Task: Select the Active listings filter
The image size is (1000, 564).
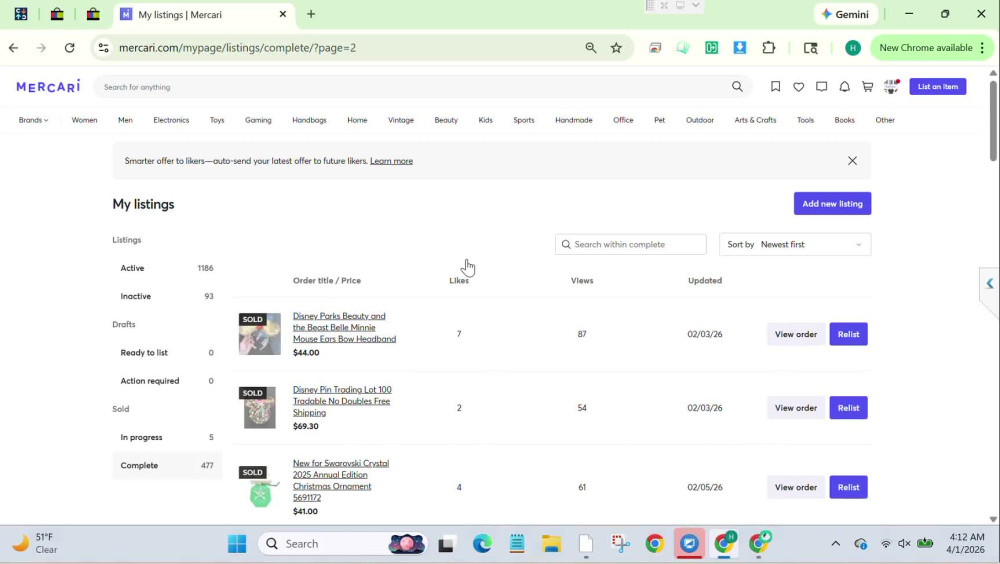Action: click(167, 268)
